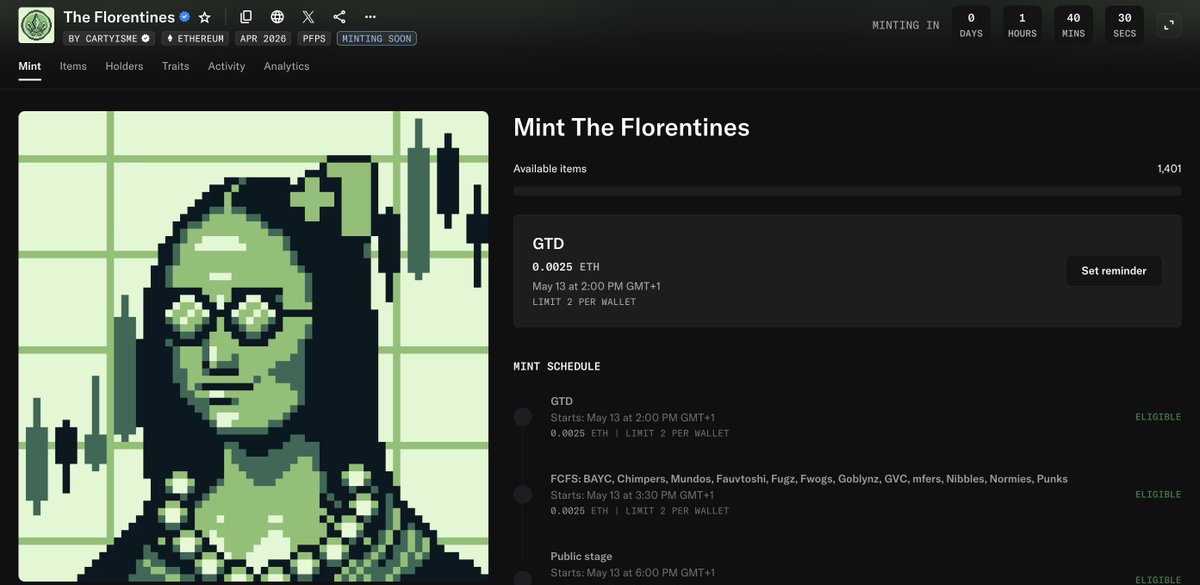
Task: Click 'Starts: May 13 at 3:30 PM GMT+1' text
Action: [x=632, y=495]
